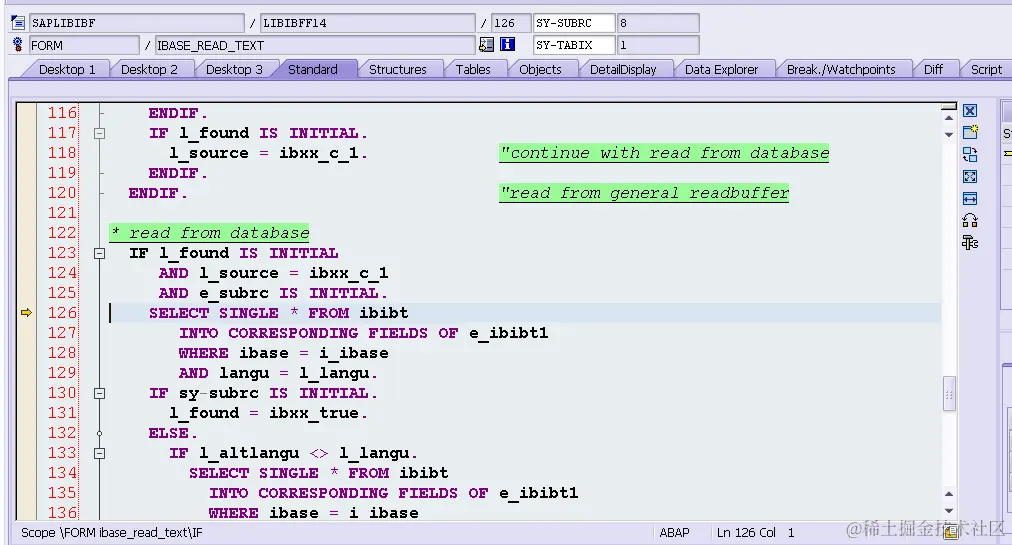Screen dimensions: 1012x545
Task: Click the ELSE. keyword on line 132
Action: click(x=173, y=433)
